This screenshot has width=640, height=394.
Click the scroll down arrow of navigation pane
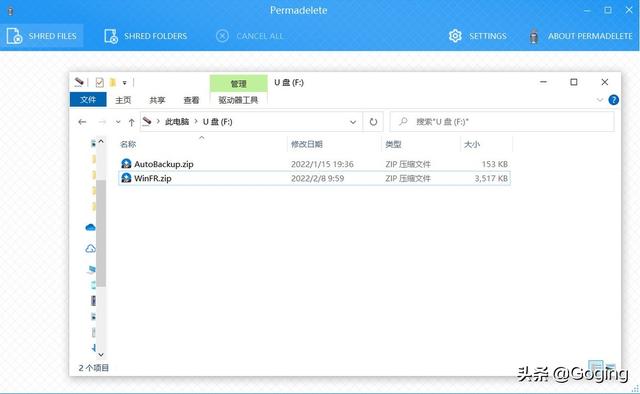pyautogui.click(x=101, y=355)
